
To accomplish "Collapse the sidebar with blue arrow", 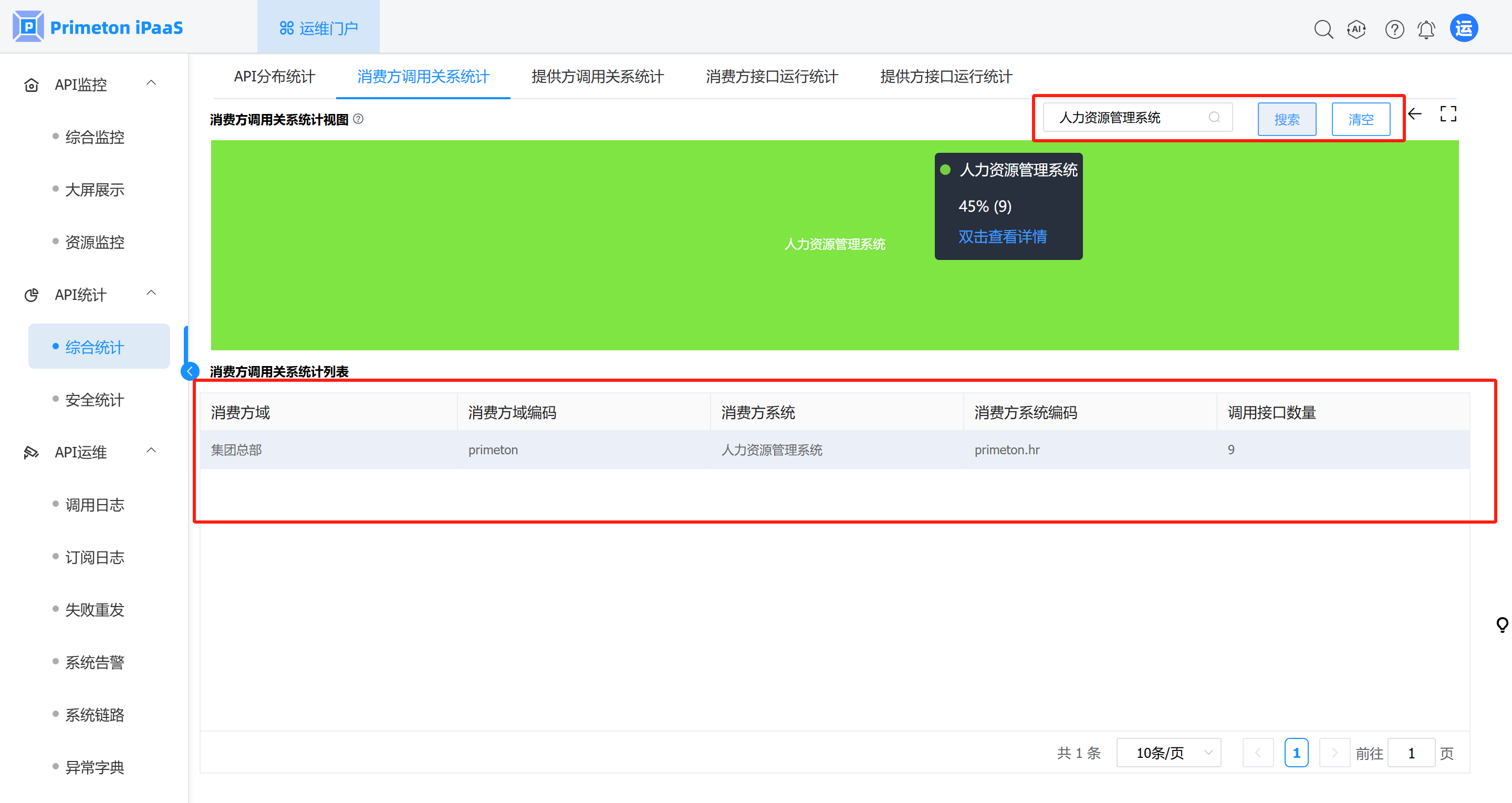I will pos(190,371).
